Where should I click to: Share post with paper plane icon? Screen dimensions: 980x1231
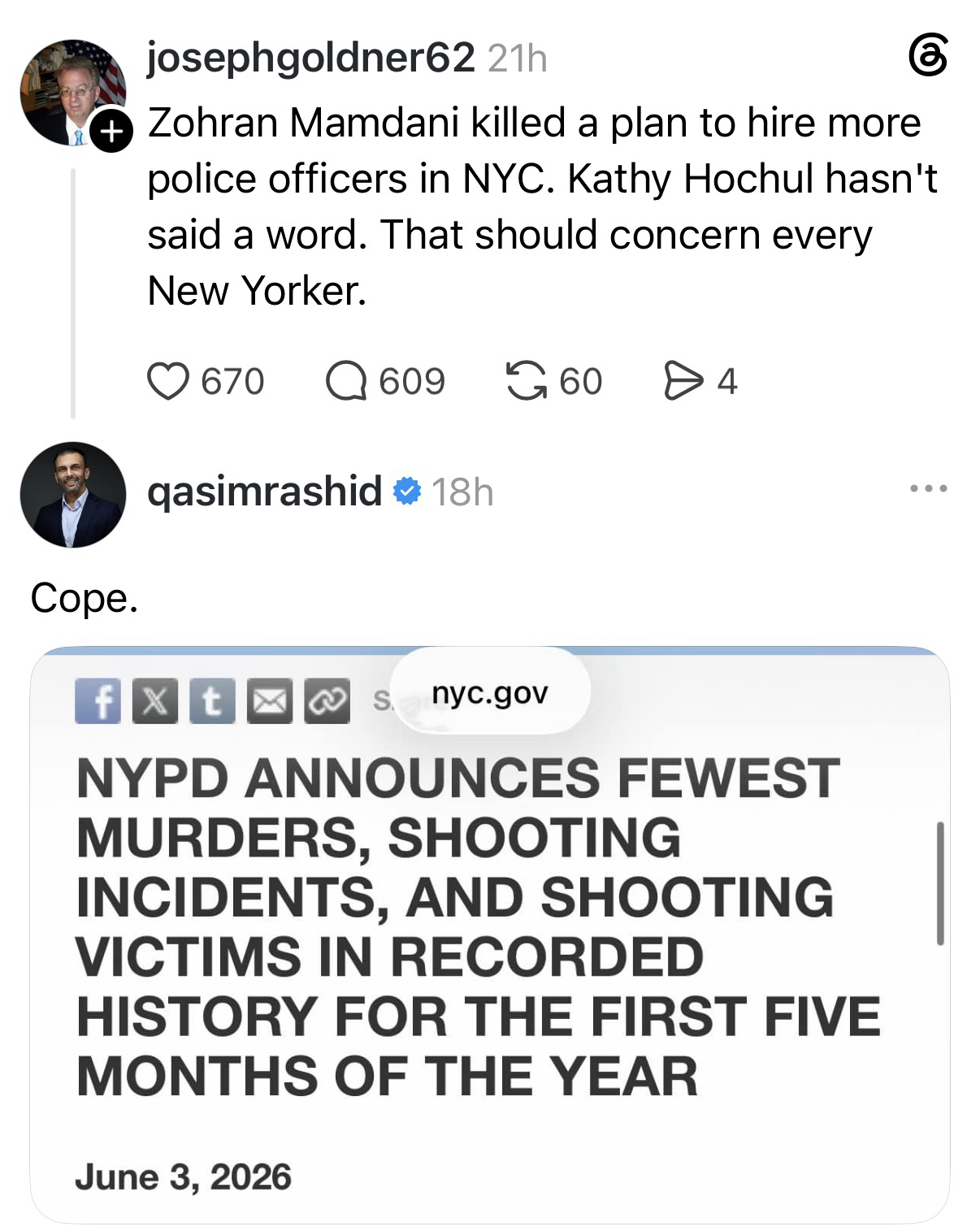[683, 381]
